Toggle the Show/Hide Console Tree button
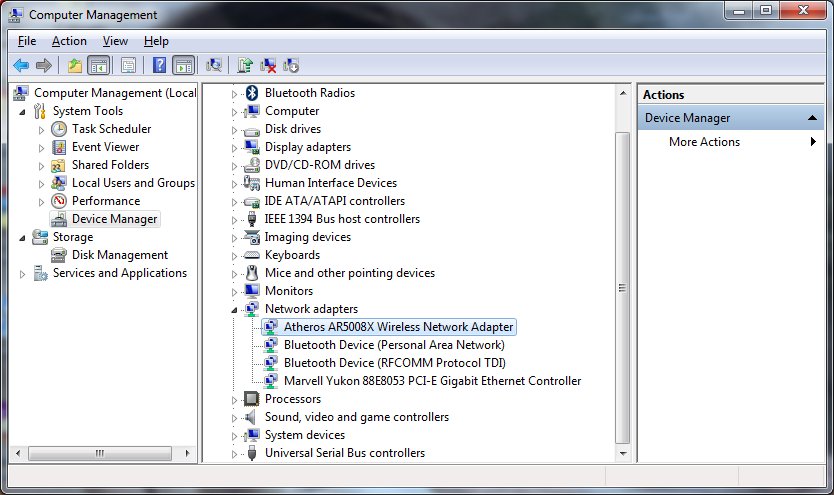The image size is (834, 495). coord(99,65)
